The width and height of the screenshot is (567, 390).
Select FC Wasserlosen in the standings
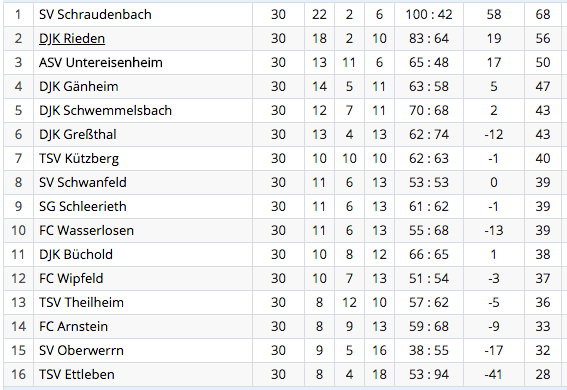pos(86,230)
